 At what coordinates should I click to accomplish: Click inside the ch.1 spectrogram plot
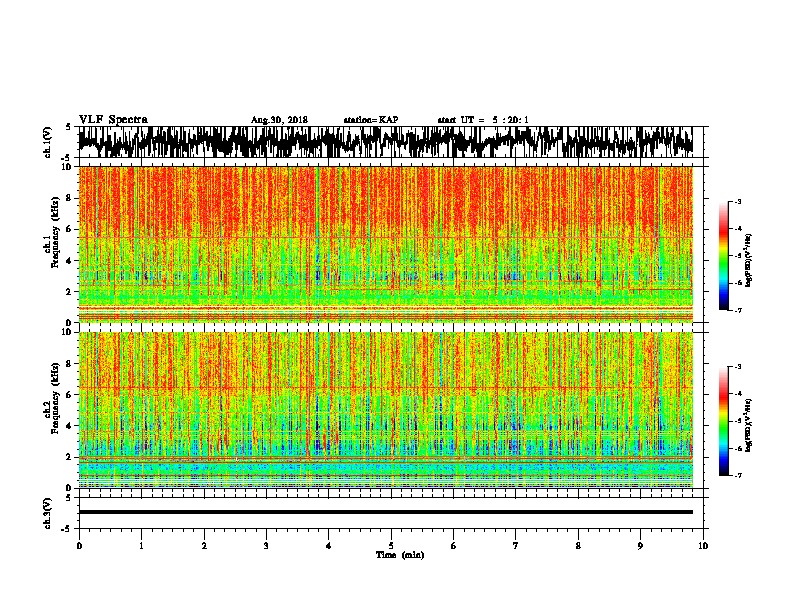[x=386, y=244]
